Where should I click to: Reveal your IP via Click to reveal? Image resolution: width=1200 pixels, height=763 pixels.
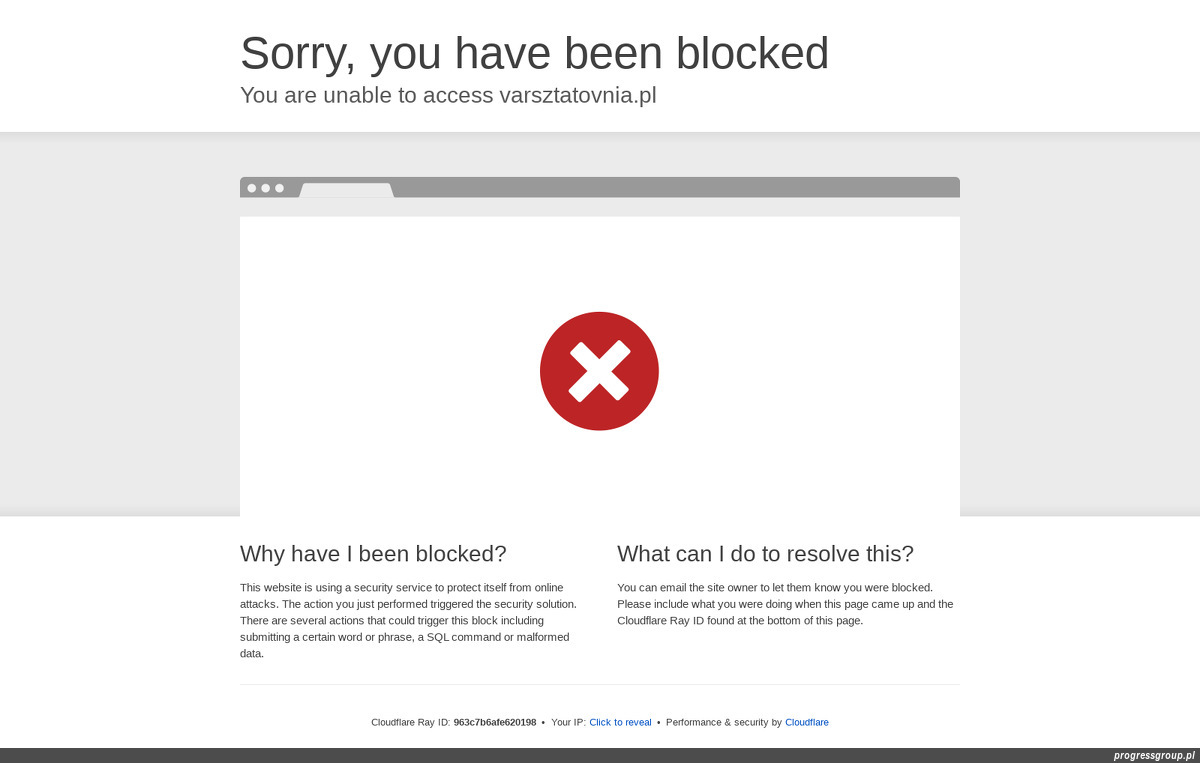point(620,722)
